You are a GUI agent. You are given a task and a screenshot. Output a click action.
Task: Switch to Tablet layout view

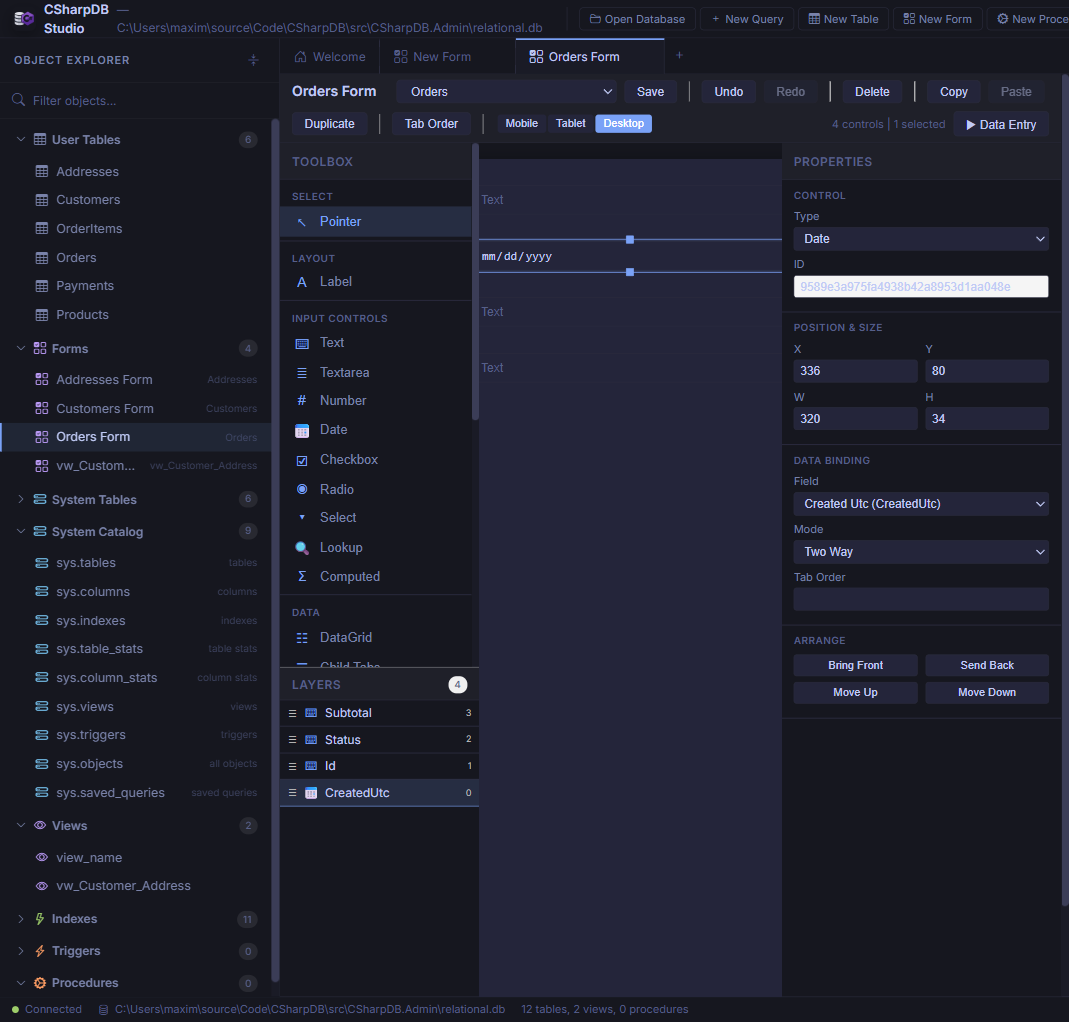click(x=570, y=123)
